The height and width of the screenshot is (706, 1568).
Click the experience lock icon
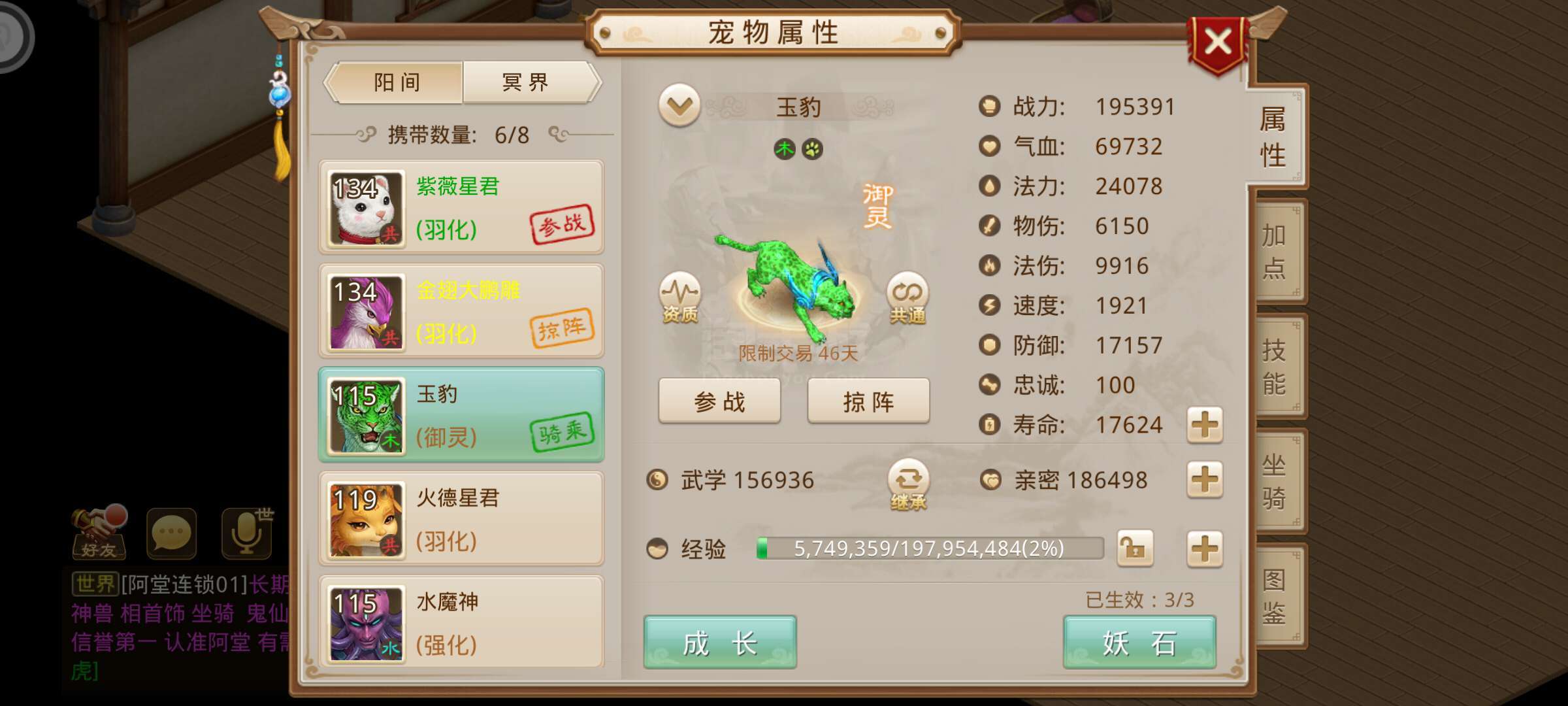click(x=1135, y=548)
